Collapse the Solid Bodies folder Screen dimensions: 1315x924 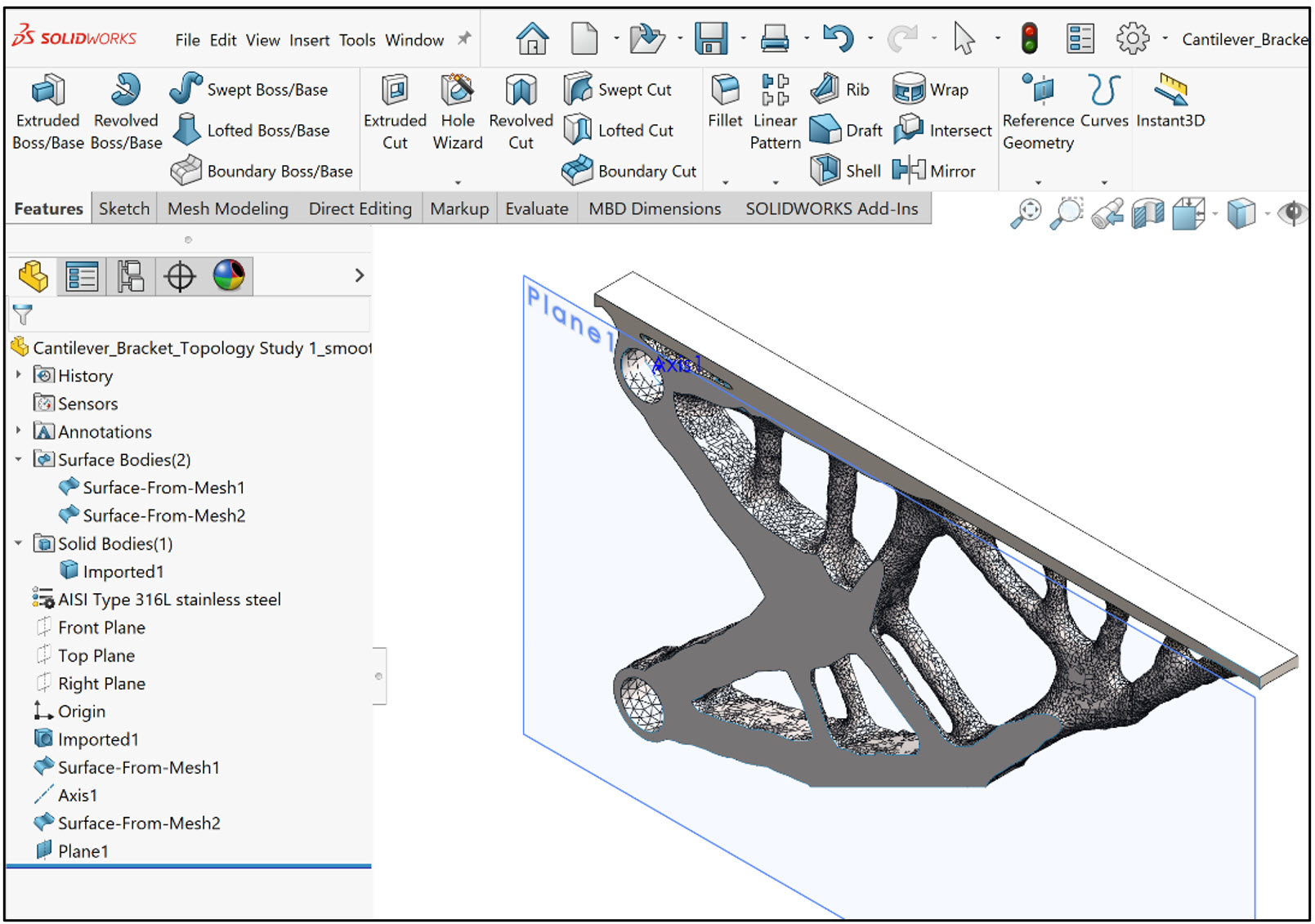click(x=18, y=543)
